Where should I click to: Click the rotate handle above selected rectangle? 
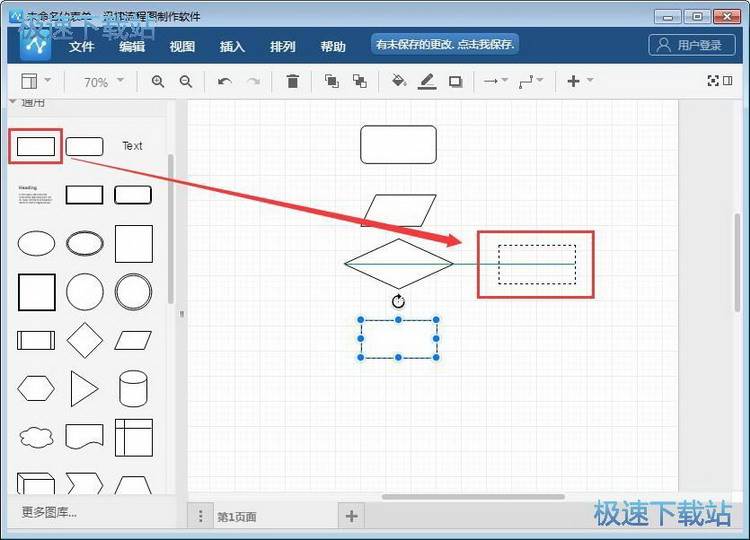point(398,301)
